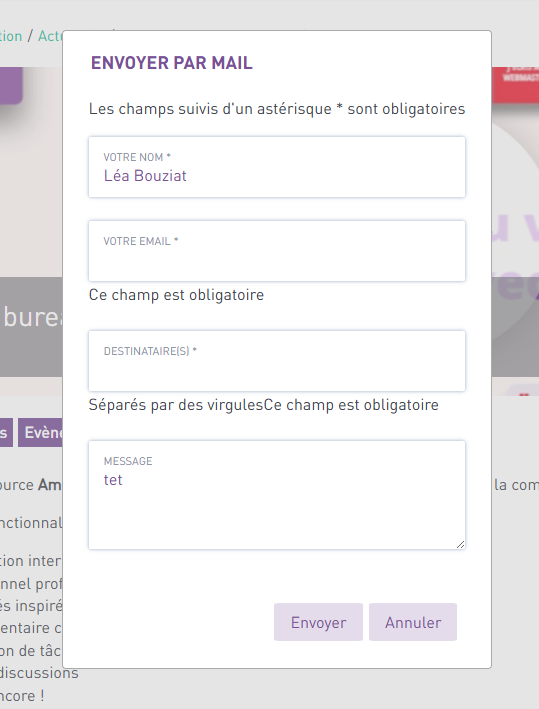The height and width of the screenshot is (709, 539).
Task: Click the 'Séparés par des virgules' hint text
Action: (176, 405)
